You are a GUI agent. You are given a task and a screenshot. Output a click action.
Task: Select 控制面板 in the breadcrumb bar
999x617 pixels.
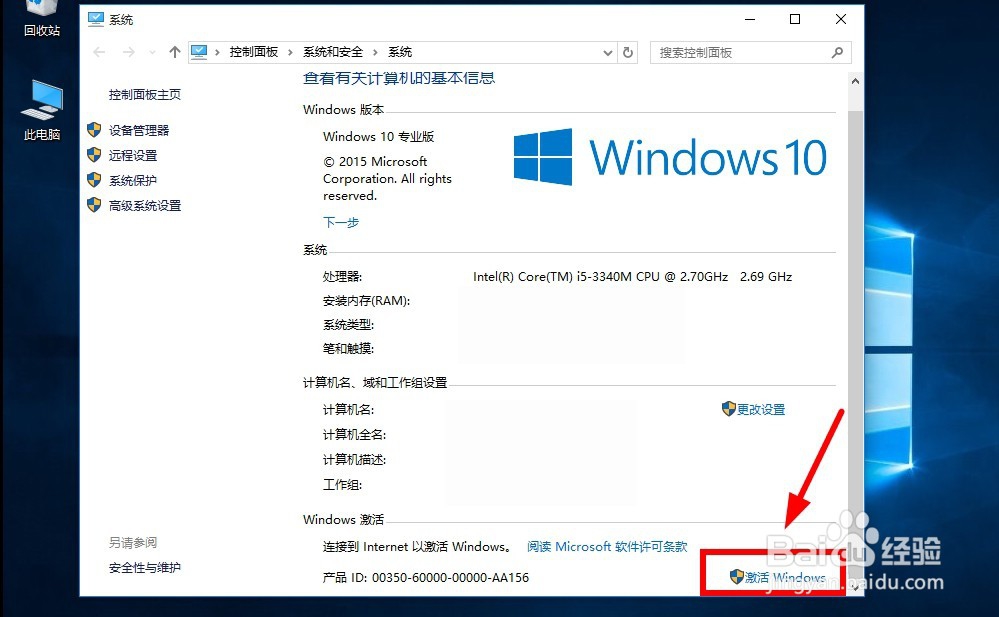[x=254, y=51]
